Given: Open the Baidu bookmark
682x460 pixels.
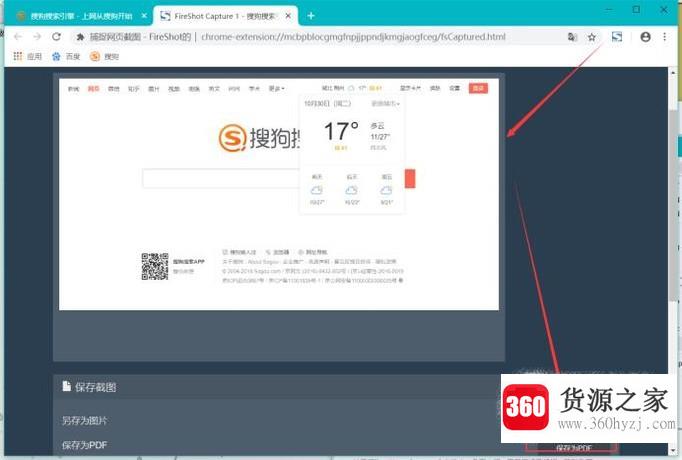Looking at the screenshot, I should (66, 57).
